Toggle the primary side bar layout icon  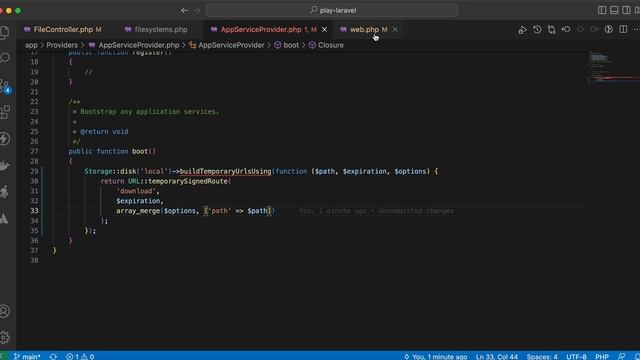pos(602,10)
